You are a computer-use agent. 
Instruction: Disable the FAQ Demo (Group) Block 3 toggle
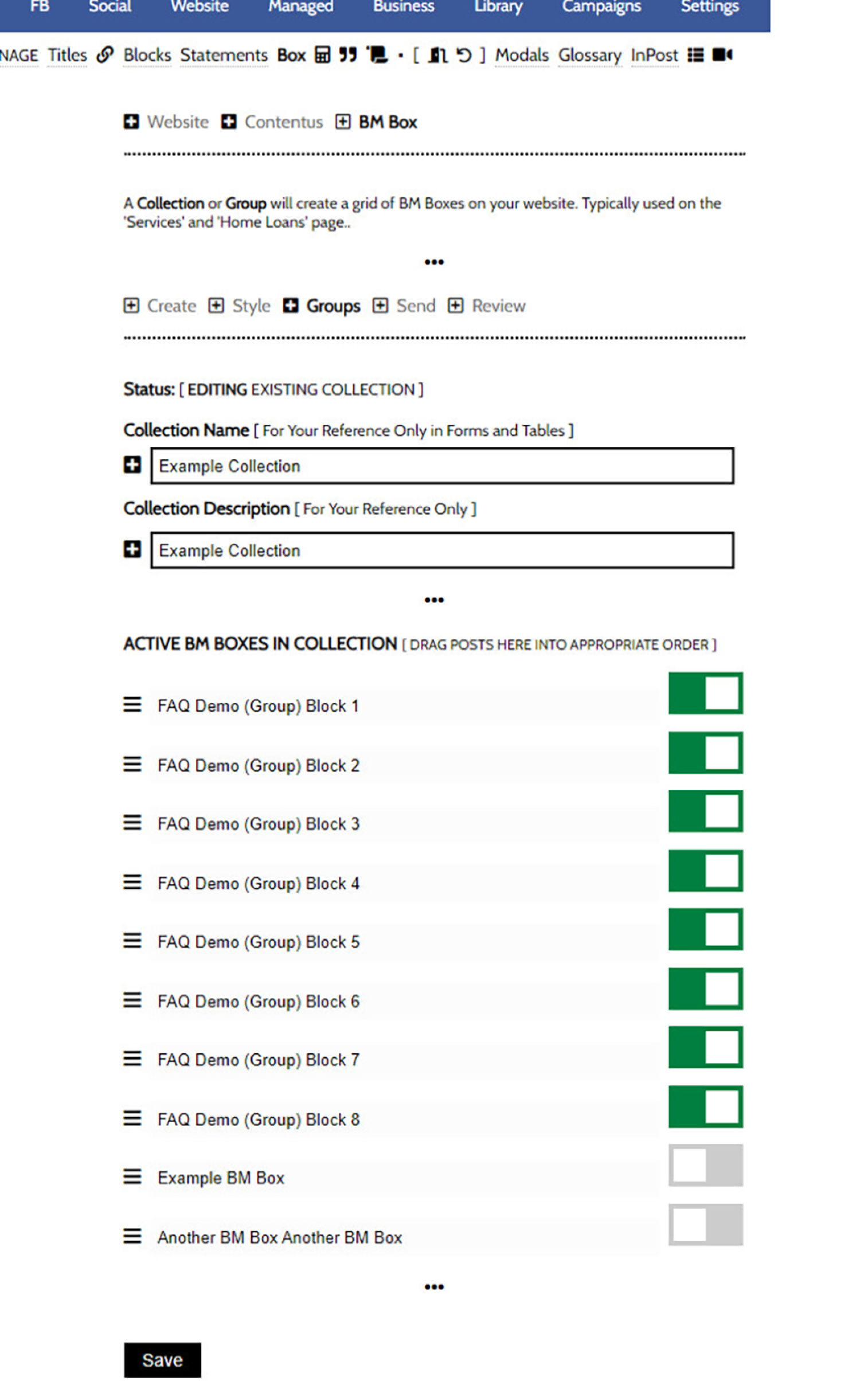point(705,811)
